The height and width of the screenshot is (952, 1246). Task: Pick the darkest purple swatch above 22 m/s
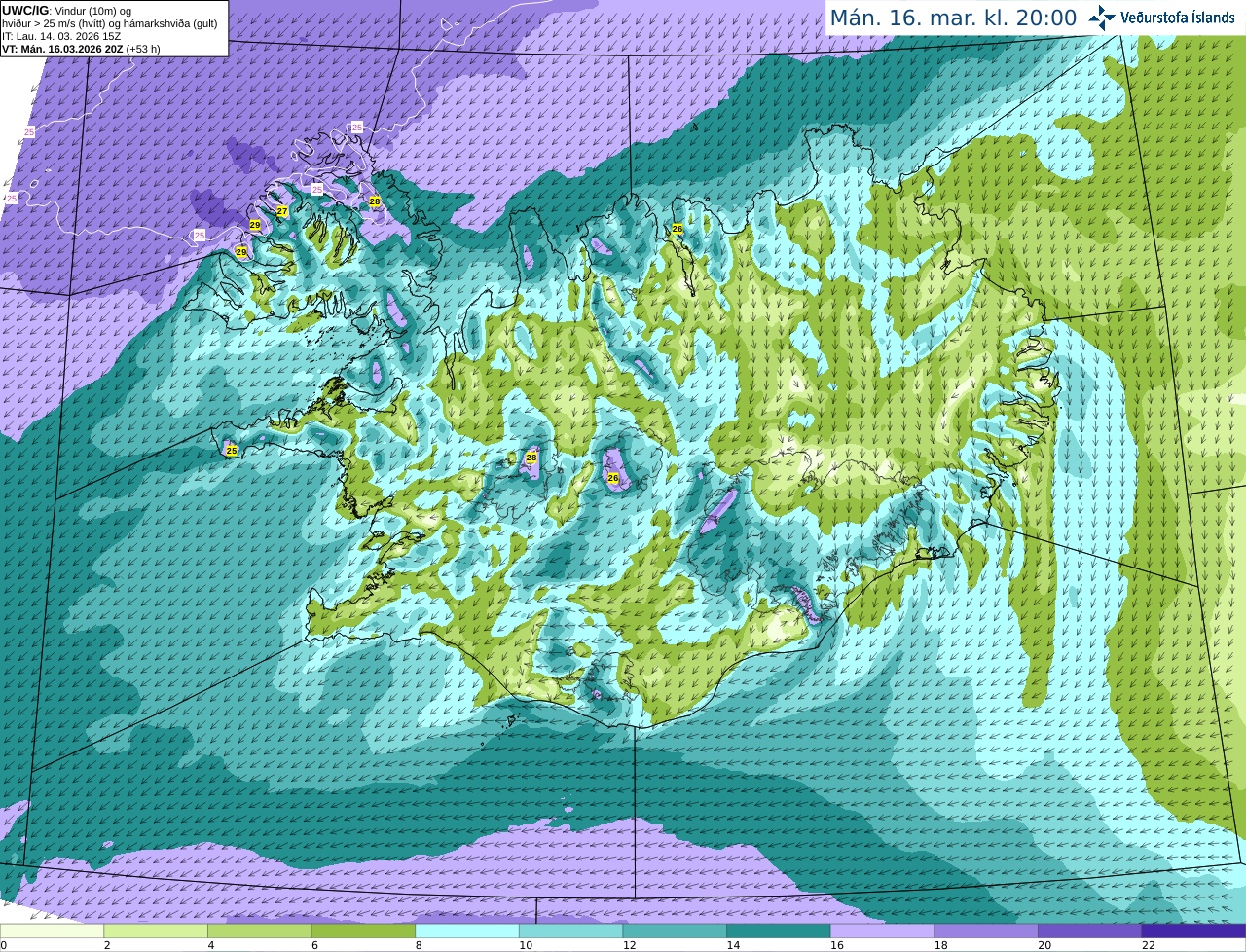click(1193, 932)
